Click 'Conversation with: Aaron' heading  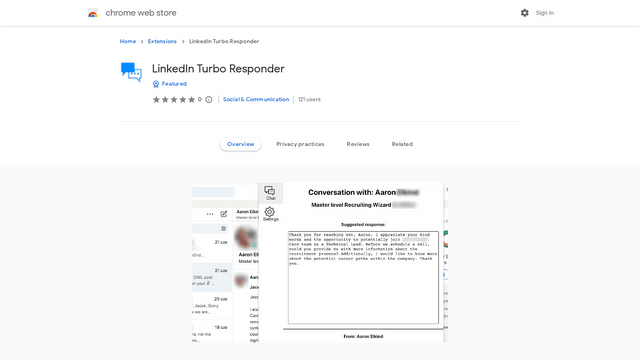pyautogui.click(x=352, y=192)
